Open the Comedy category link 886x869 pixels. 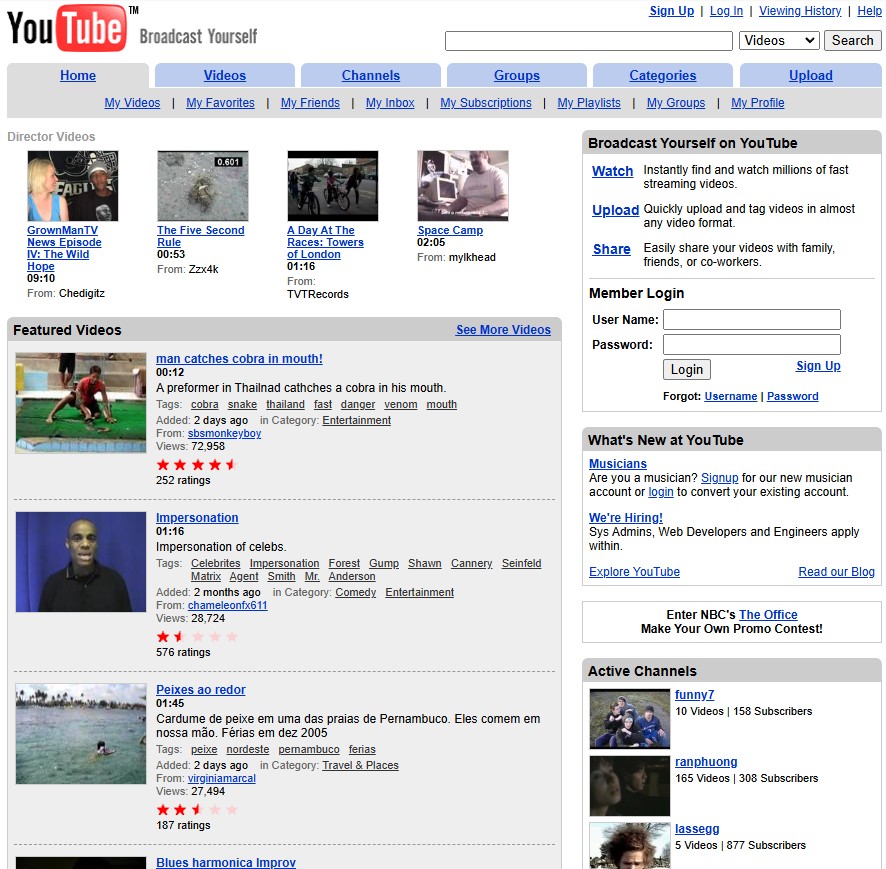[x=355, y=592]
